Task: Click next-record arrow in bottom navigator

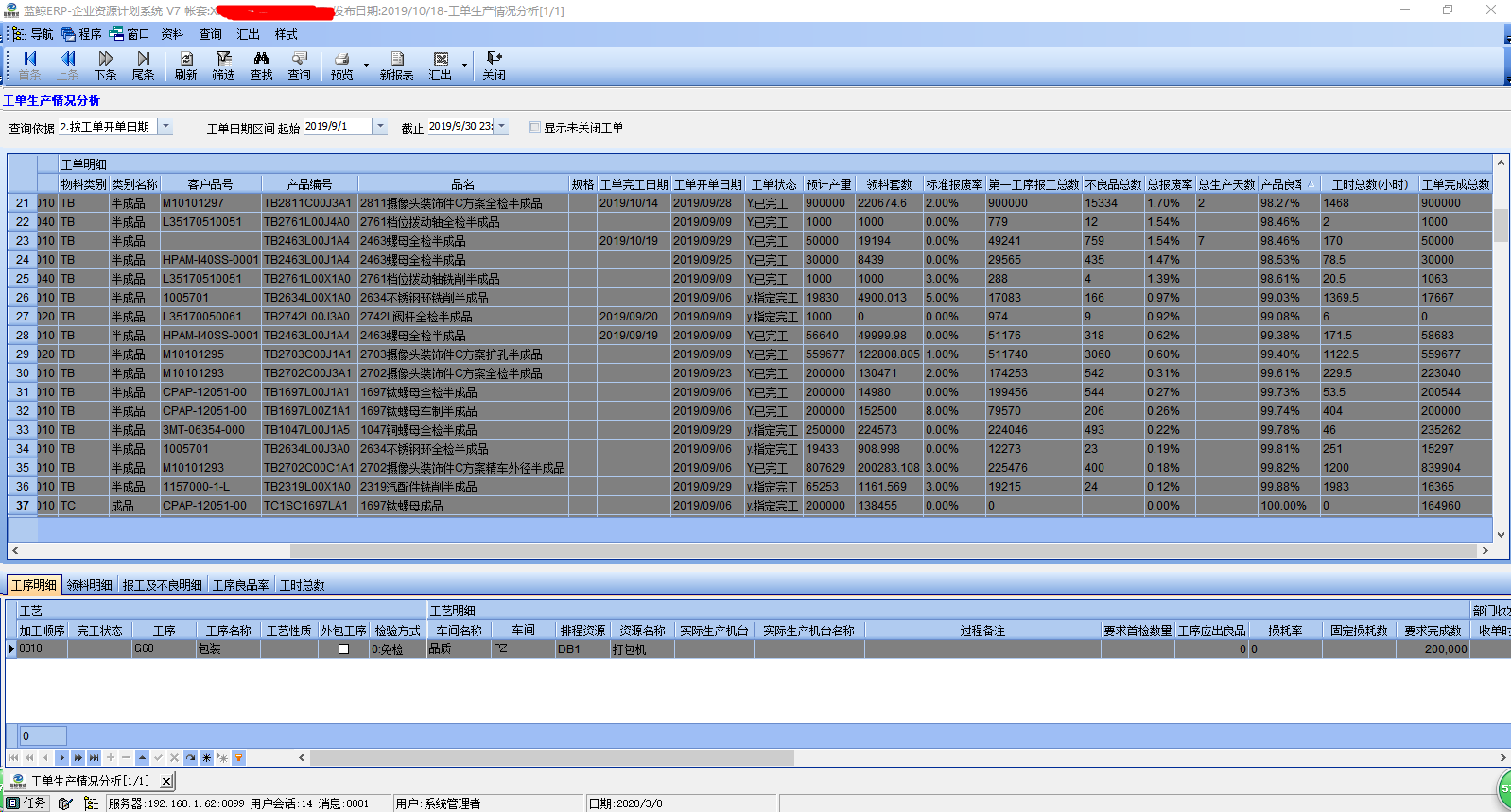Action: click(x=61, y=757)
